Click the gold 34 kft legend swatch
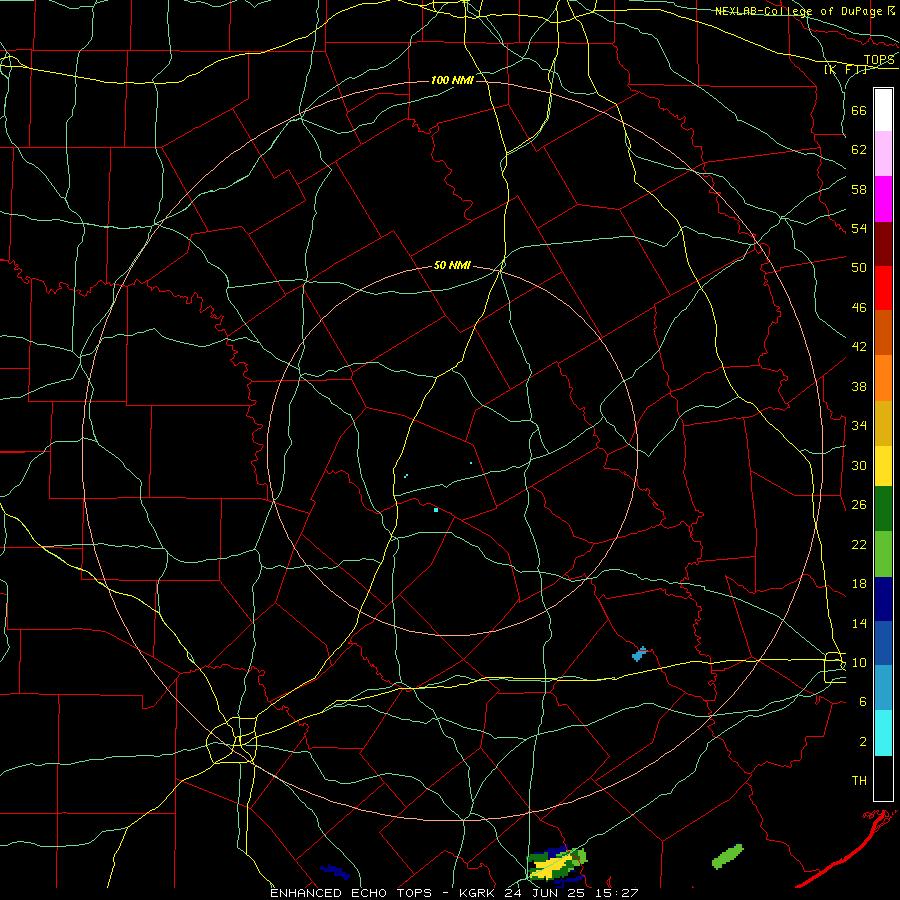This screenshot has width=900, height=900. tap(883, 423)
